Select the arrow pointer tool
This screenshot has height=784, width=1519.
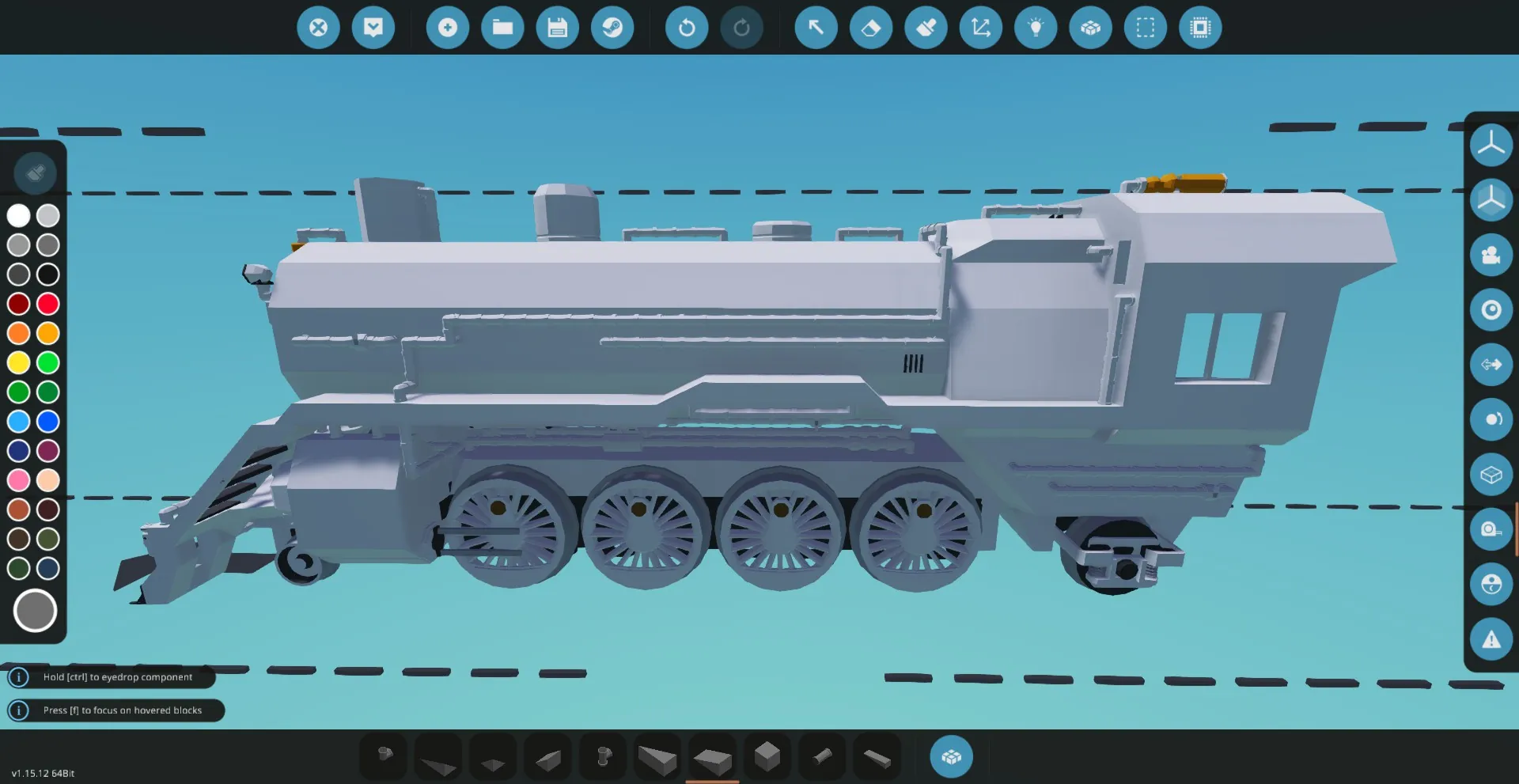tap(816, 28)
